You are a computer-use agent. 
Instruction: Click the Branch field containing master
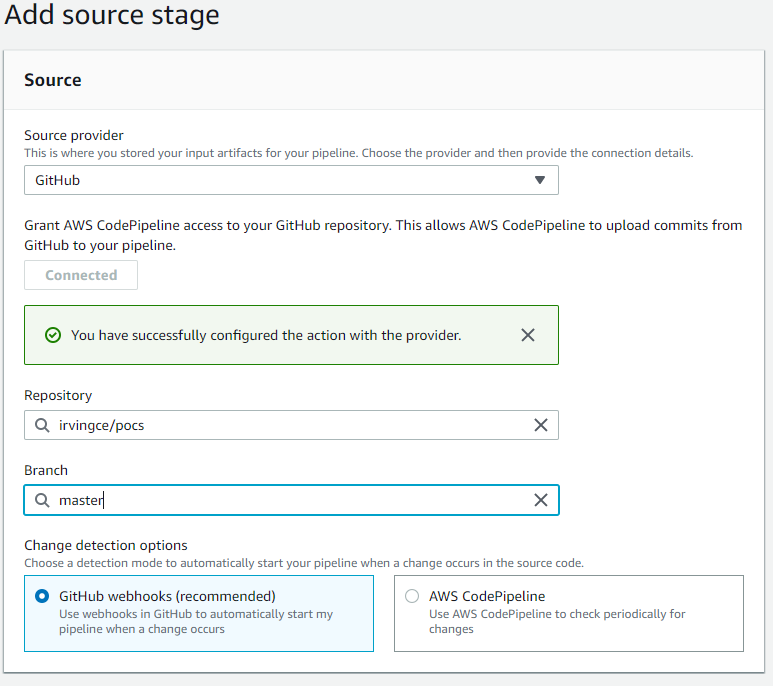[x=291, y=500]
